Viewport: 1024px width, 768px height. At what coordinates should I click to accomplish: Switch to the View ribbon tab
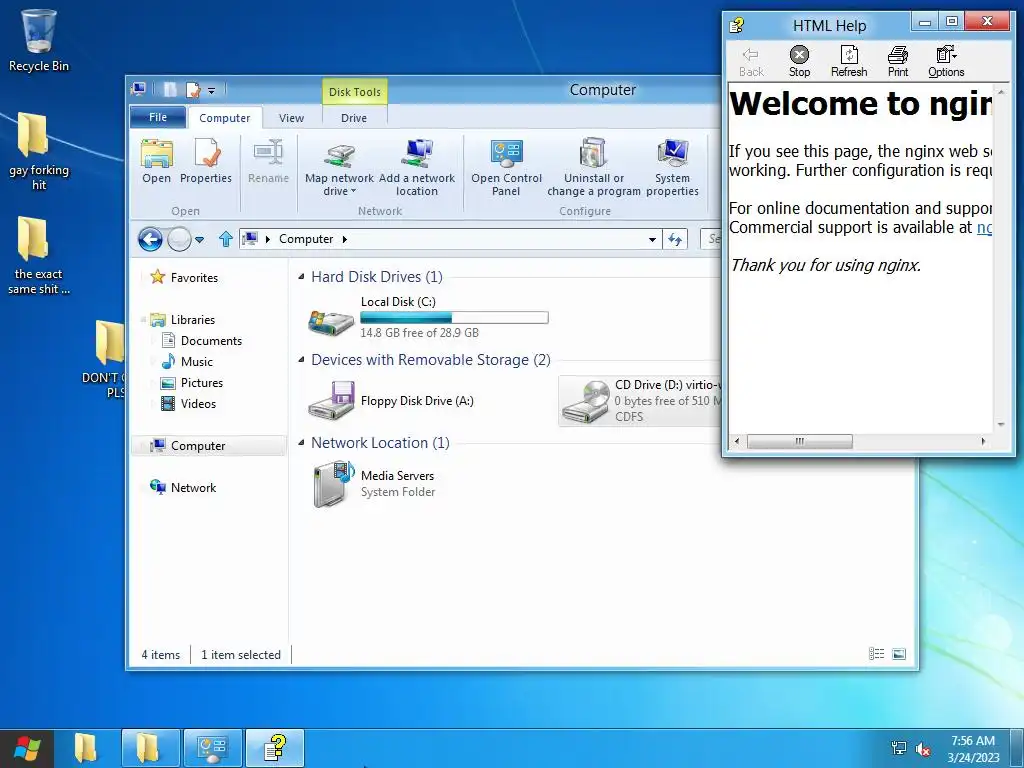[291, 118]
